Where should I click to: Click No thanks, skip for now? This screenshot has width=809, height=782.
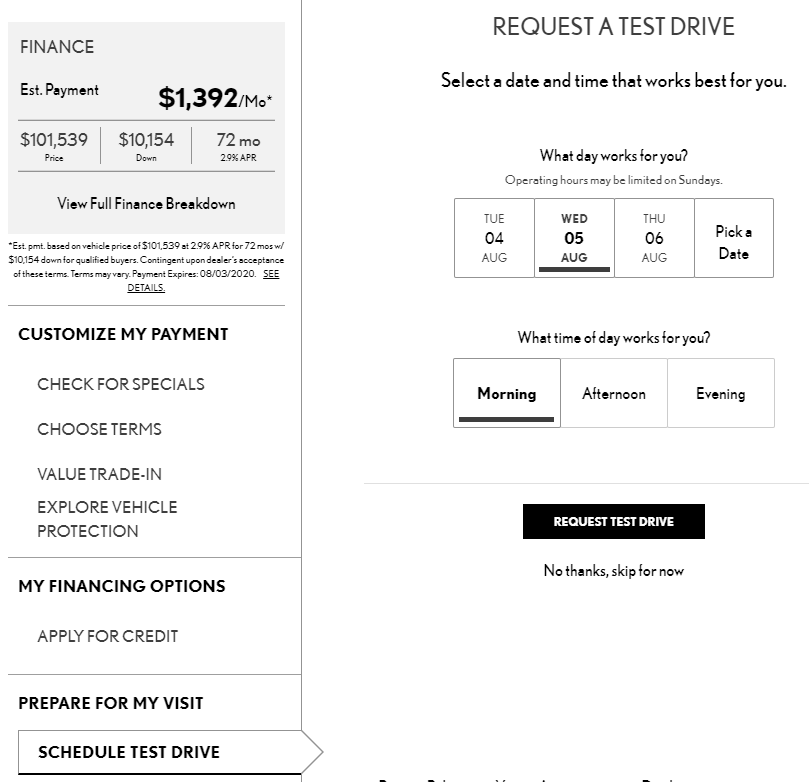point(613,571)
